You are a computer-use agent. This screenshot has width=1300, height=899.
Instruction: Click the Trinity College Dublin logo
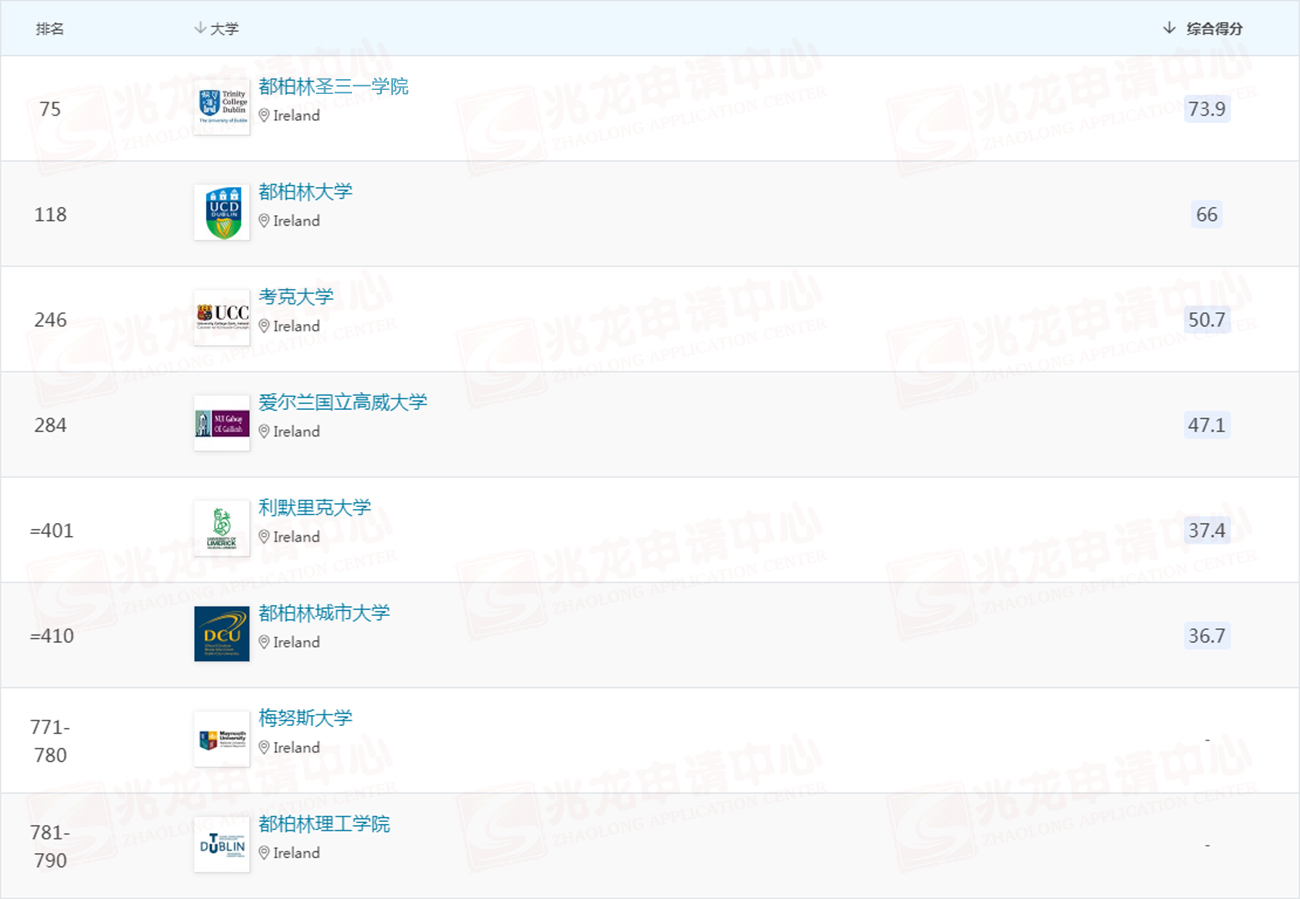(x=221, y=107)
